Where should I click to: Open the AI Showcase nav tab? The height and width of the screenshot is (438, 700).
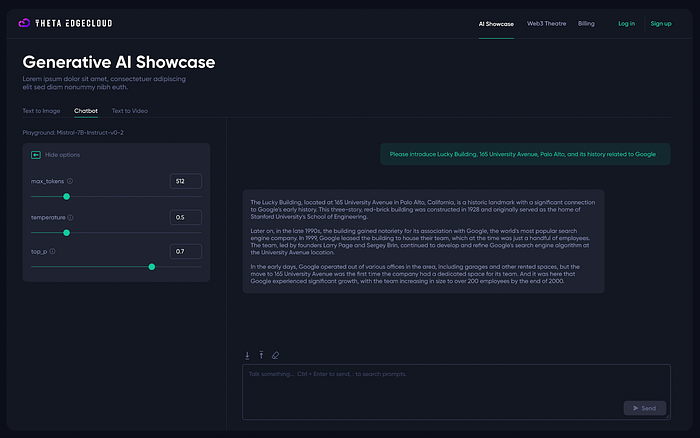click(x=496, y=24)
